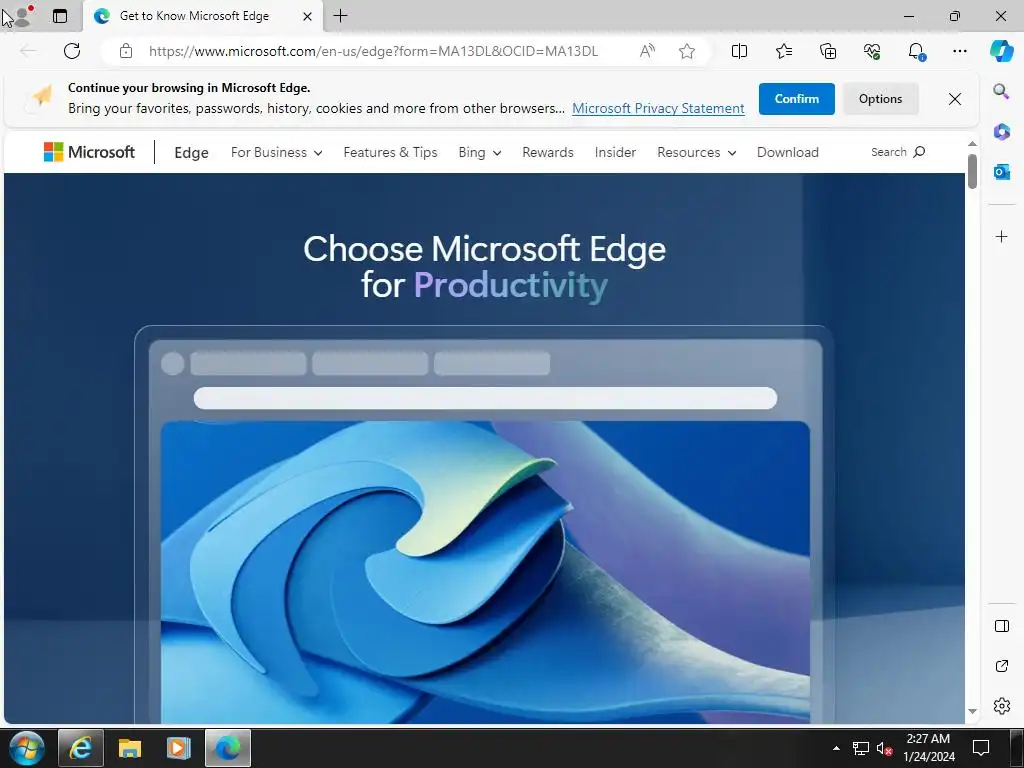View site information lock icon
This screenshot has height=768, width=1024.
click(126, 51)
